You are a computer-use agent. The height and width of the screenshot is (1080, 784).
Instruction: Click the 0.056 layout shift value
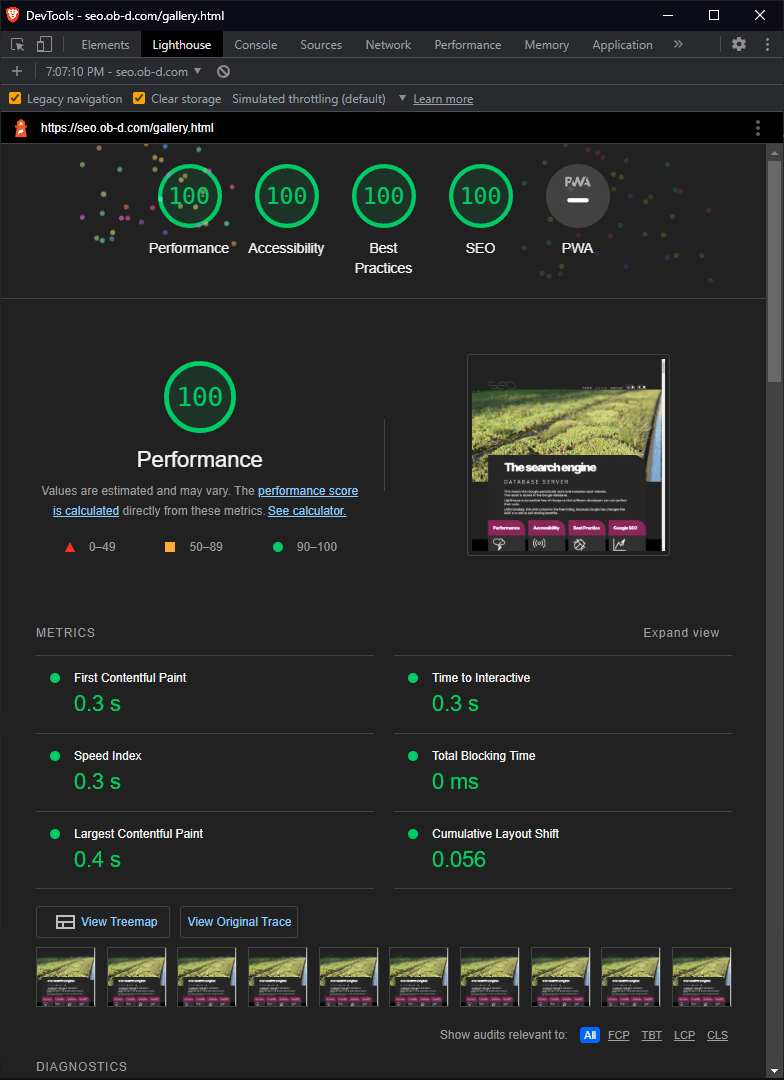coord(459,859)
